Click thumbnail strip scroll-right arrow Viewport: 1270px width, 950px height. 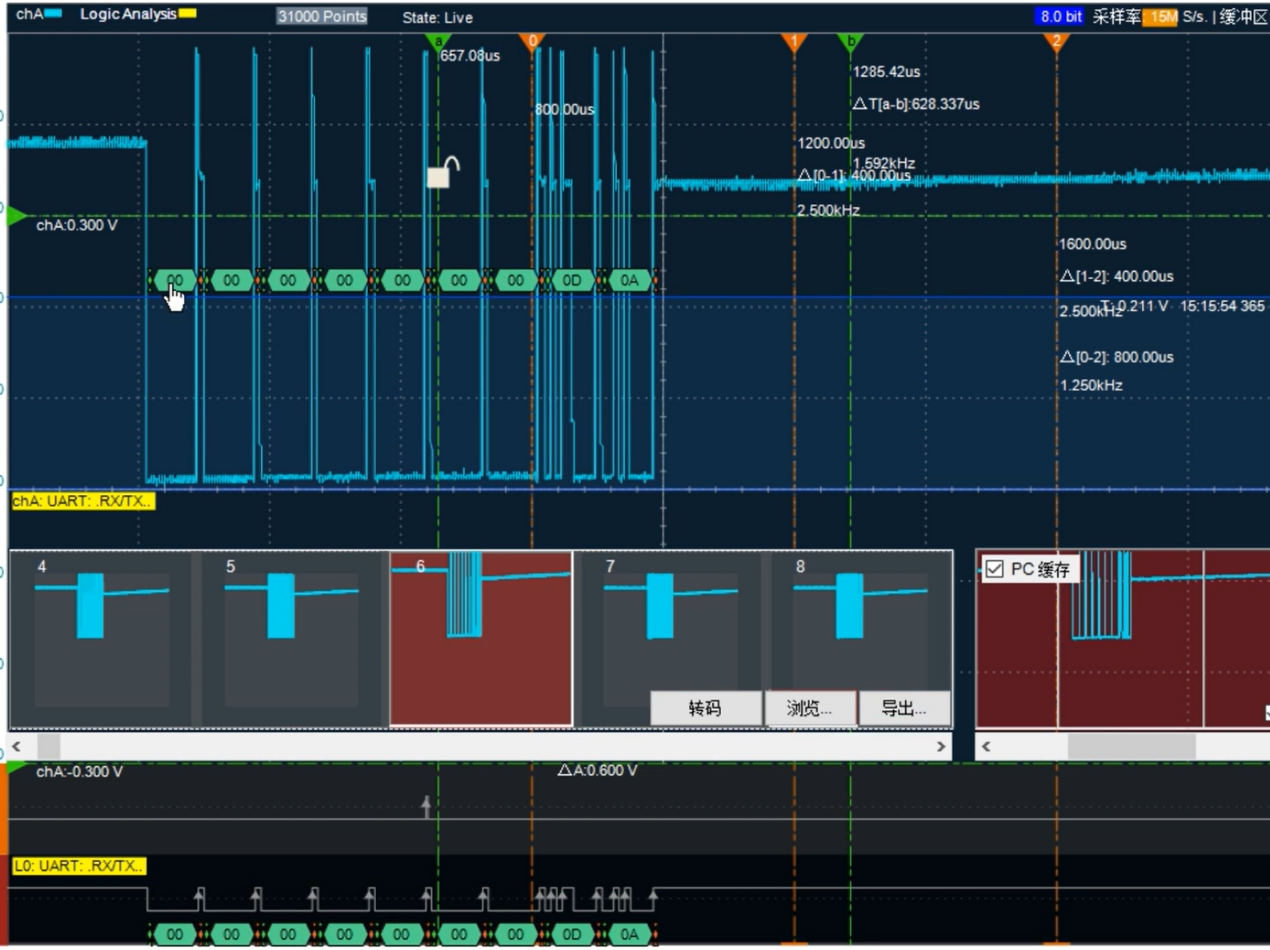click(941, 746)
